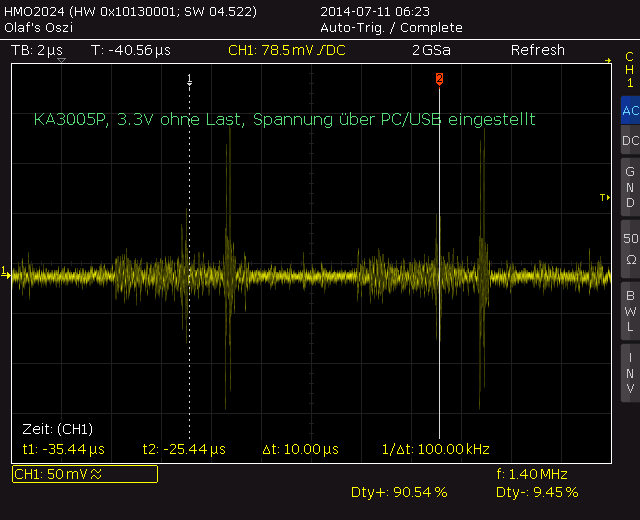Select the CH1: 50 mV channel box

coord(85,474)
